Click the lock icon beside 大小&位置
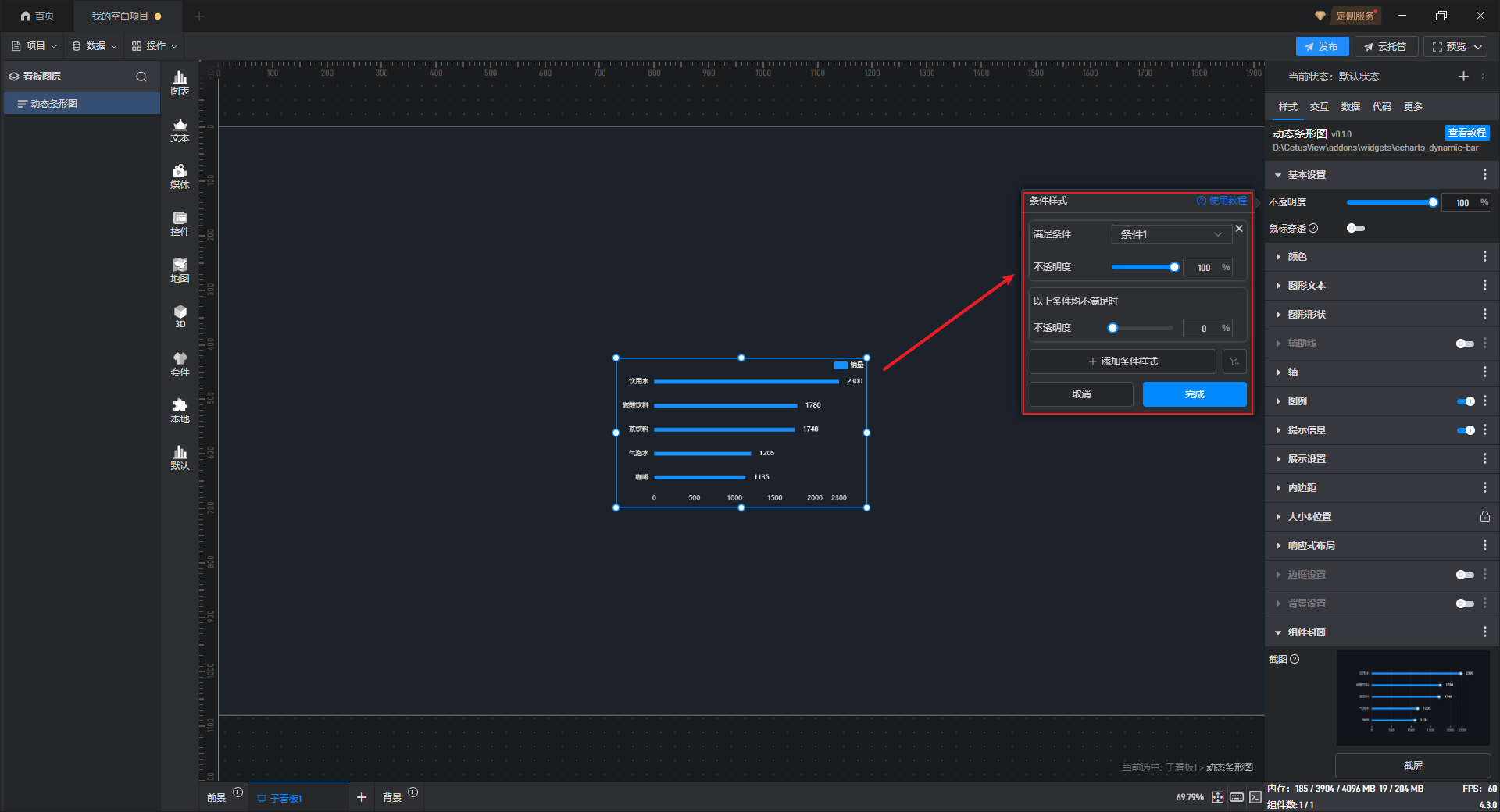Screen dimensions: 1500x812 point(1484,517)
